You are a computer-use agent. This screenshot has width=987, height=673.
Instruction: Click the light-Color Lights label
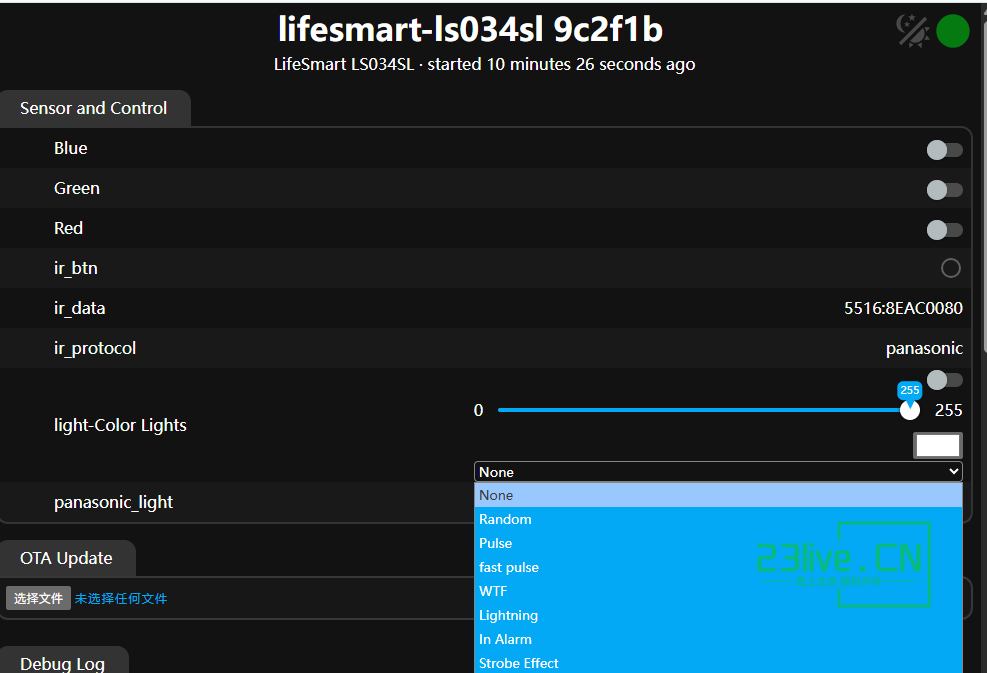(120, 426)
